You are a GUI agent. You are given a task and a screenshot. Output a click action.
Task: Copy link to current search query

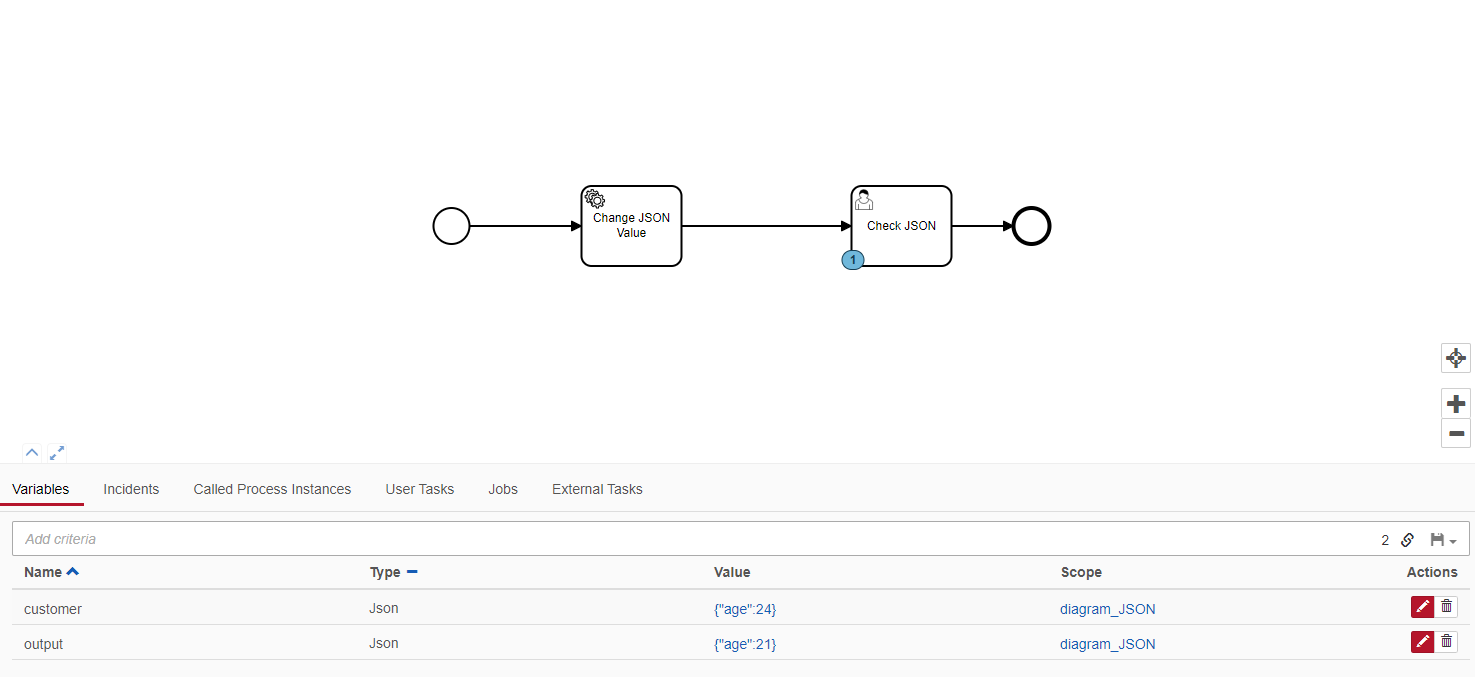pos(1407,540)
